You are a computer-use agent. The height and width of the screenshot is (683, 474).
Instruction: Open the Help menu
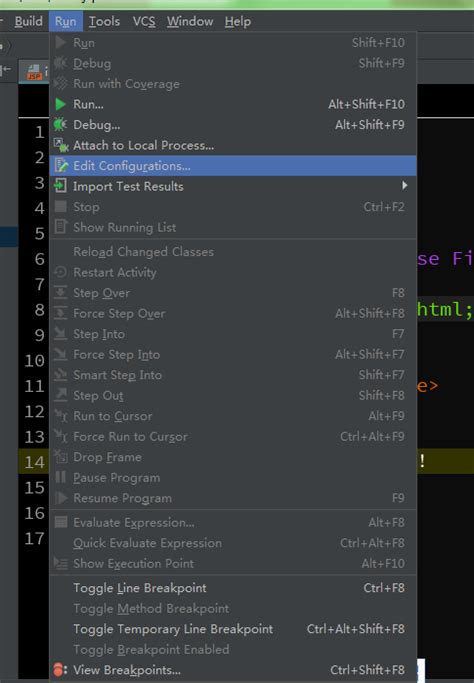(x=237, y=21)
